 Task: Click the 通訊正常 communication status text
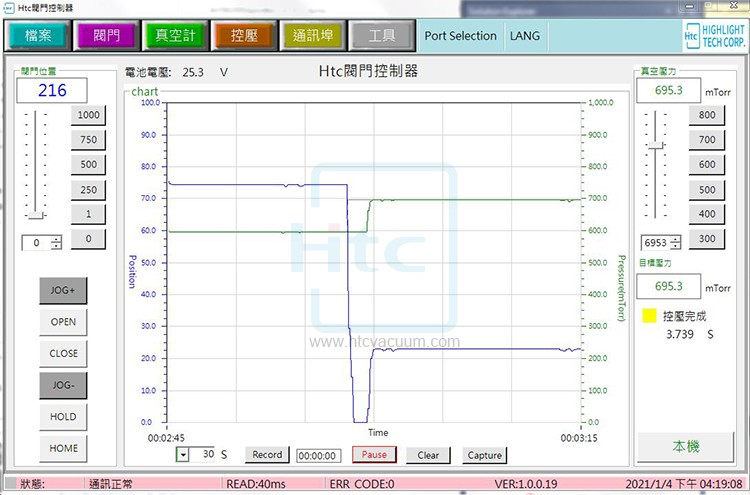(110, 484)
